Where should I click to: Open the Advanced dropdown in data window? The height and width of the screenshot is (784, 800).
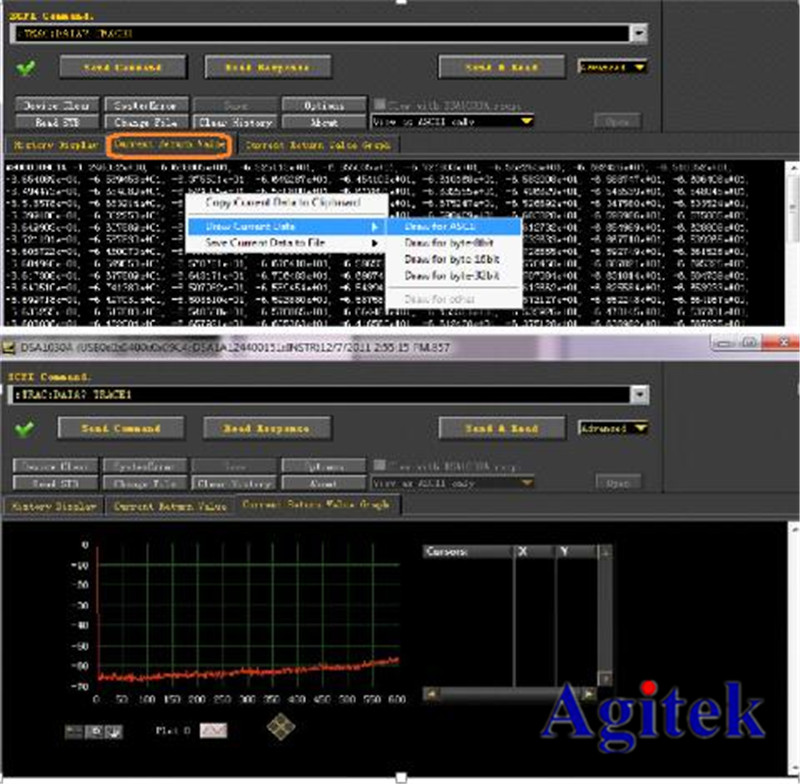613,67
